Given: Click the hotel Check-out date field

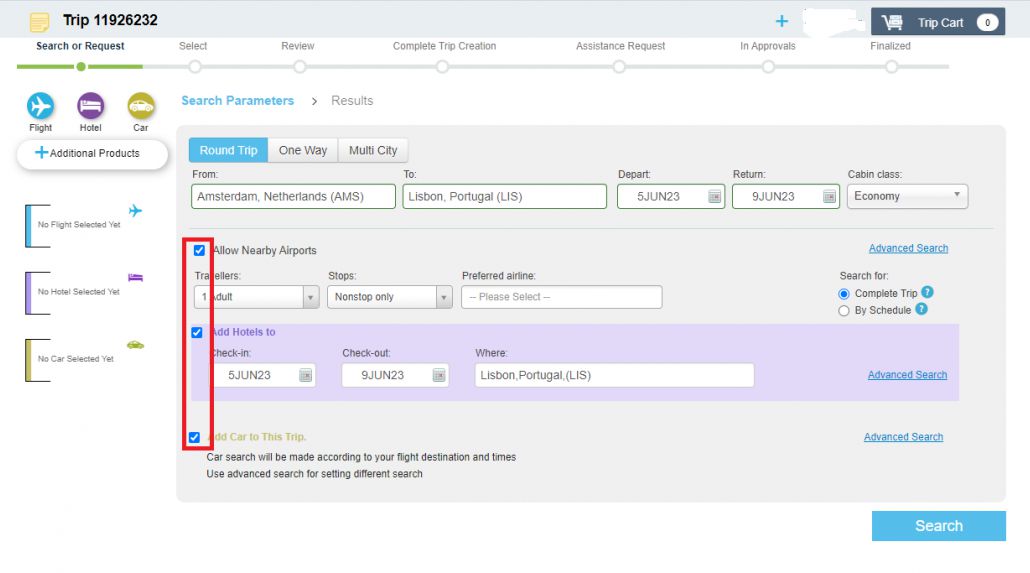Looking at the screenshot, I should click(x=395, y=375).
